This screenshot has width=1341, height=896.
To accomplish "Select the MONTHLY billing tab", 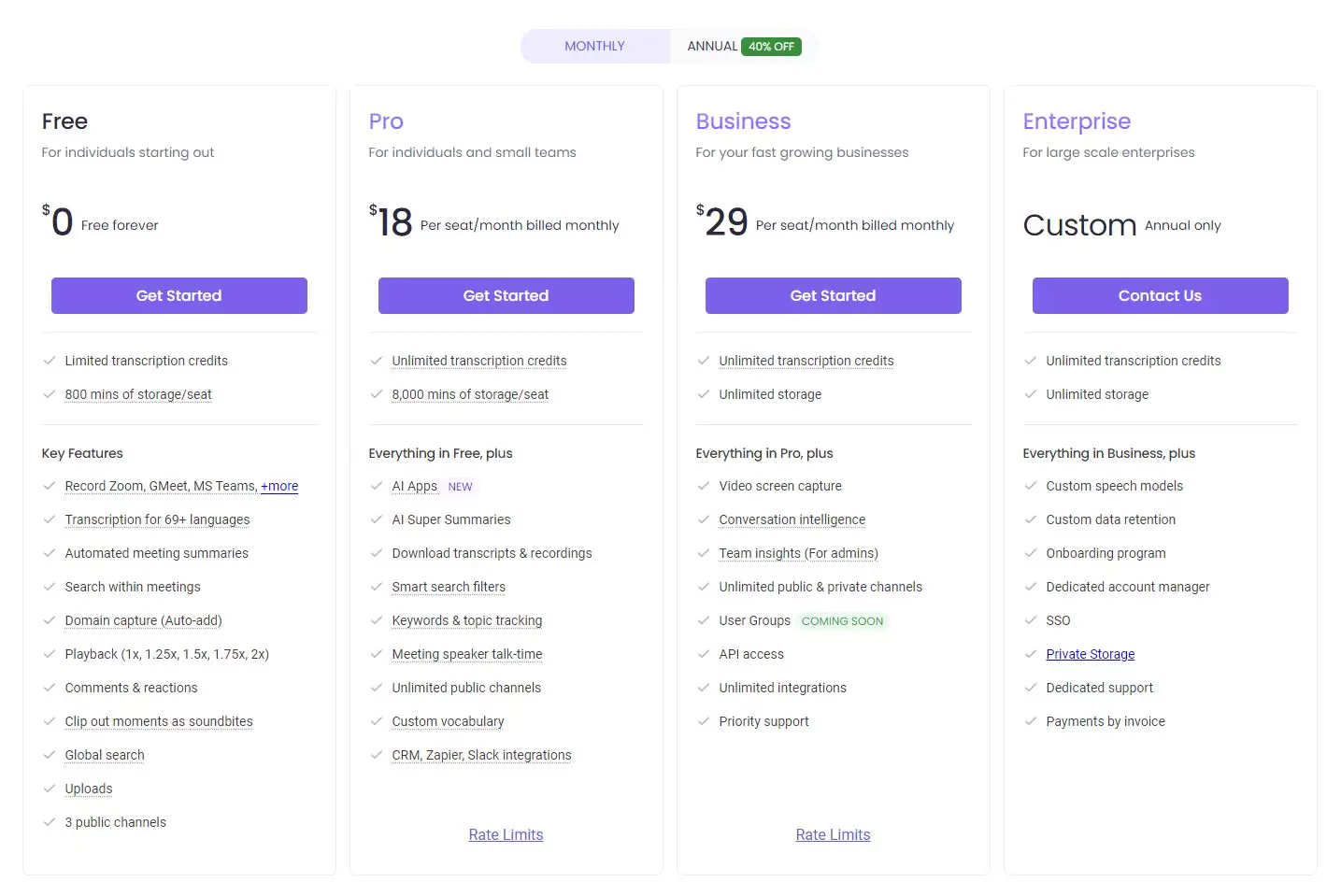I will tap(595, 46).
